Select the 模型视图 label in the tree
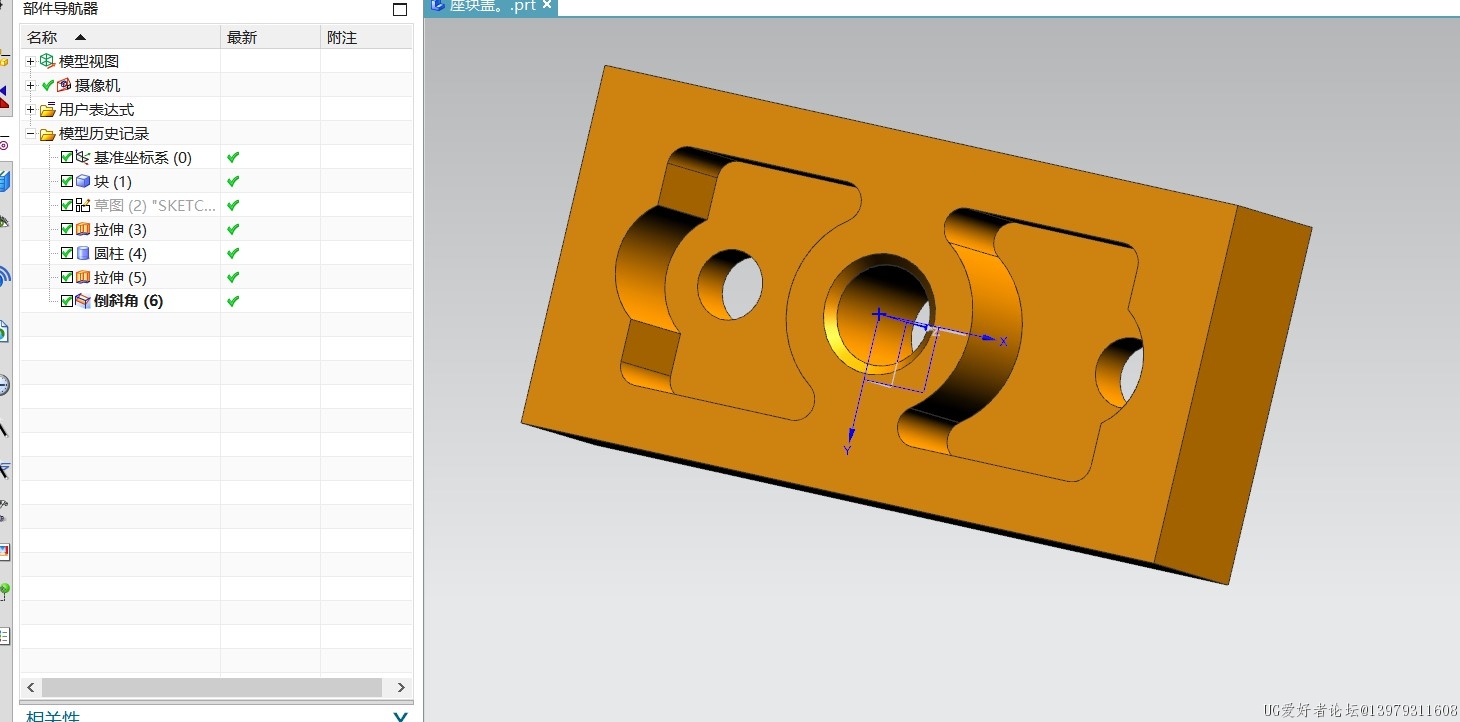 click(x=89, y=61)
